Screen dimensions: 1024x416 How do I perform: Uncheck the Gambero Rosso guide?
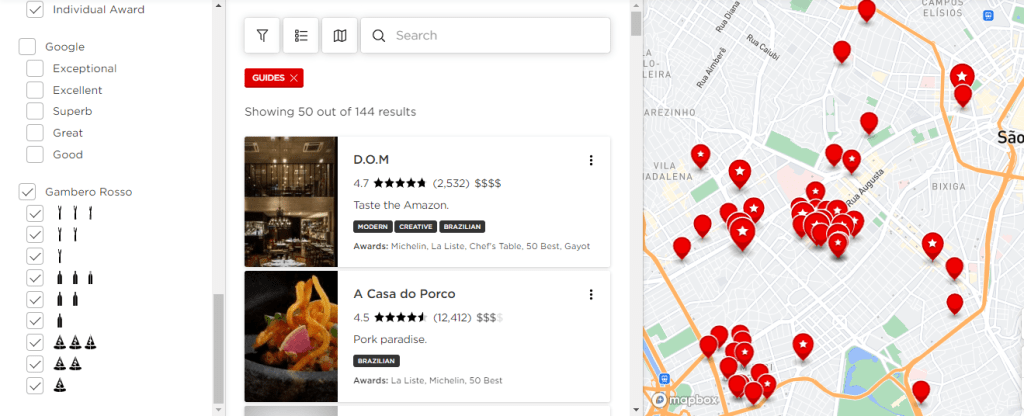tap(27, 192)
